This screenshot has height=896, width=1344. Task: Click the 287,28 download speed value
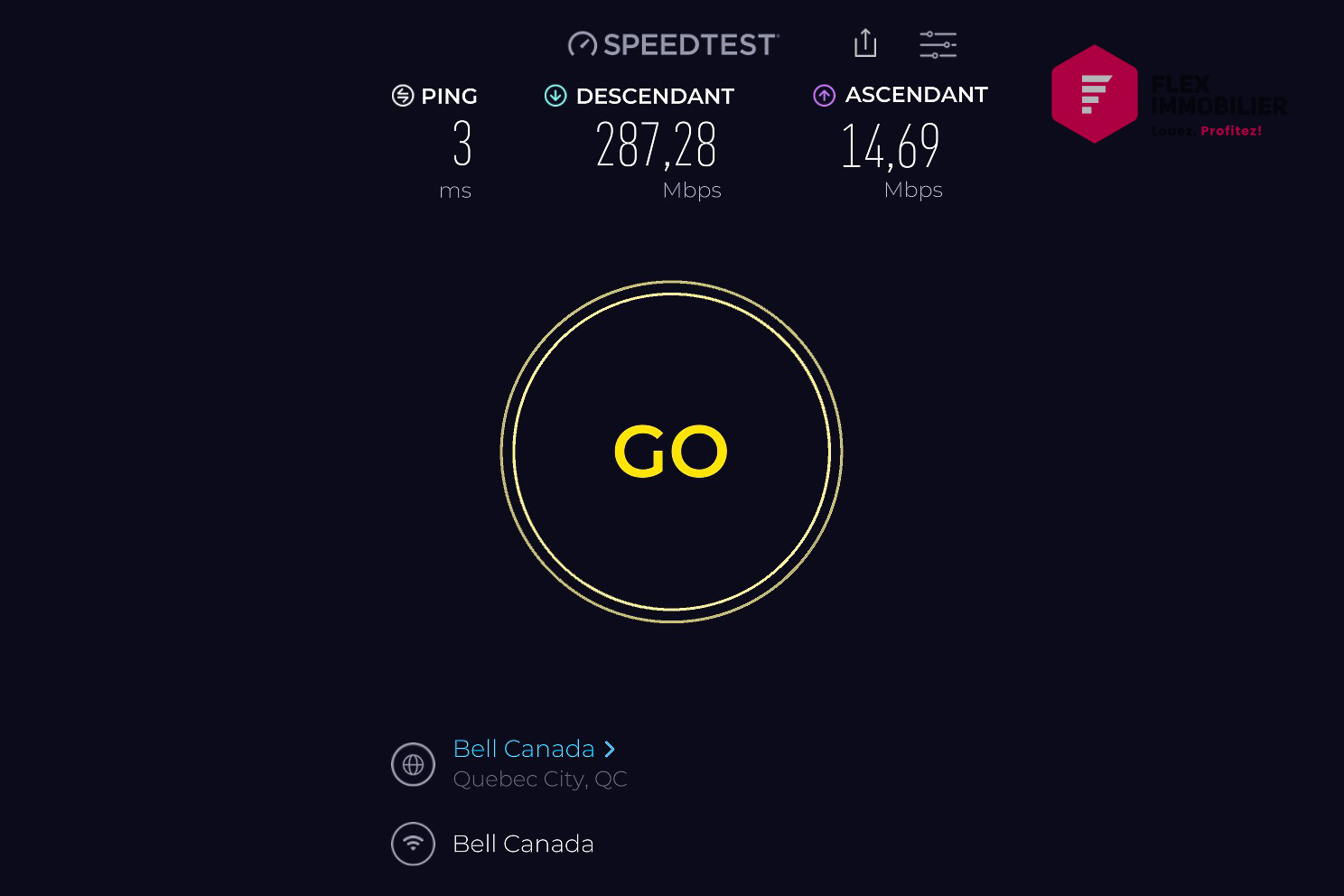[657, 145]
